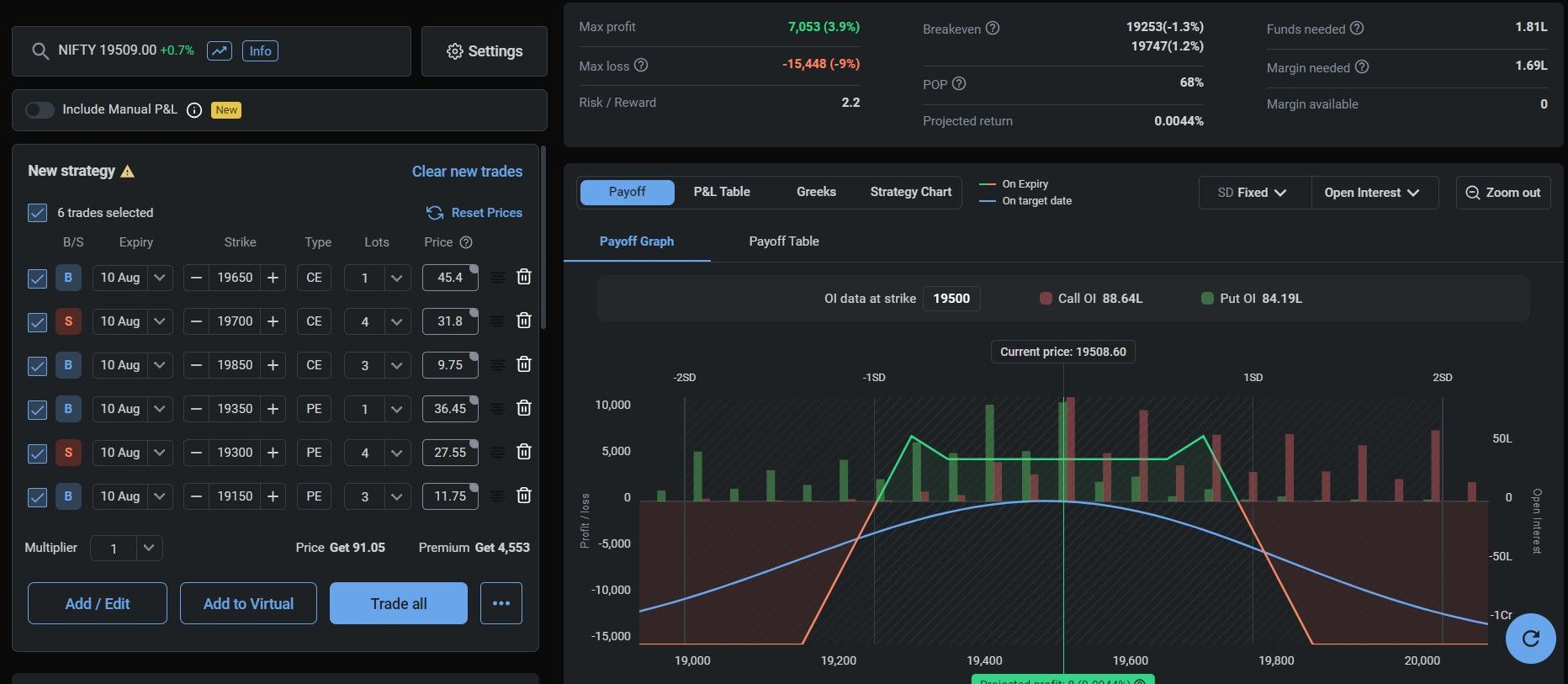Decrease the 19650 strike with the minus
The height and width of the screenshot is (684, 1568).
pyautogui.click(x=196, y=278)
